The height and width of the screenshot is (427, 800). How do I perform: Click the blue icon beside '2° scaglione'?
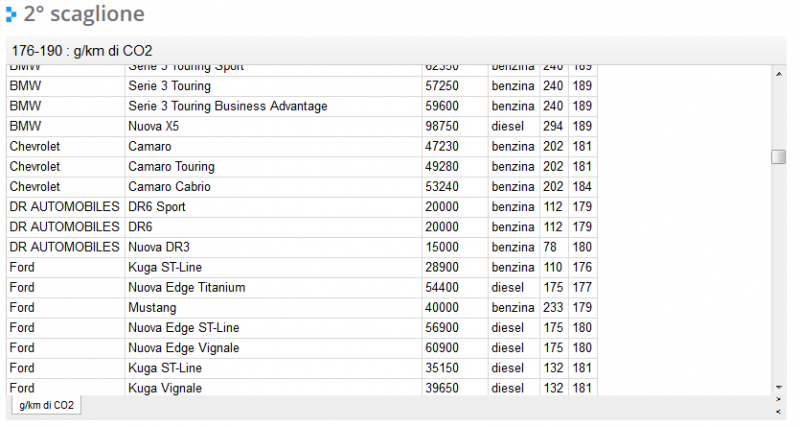[x=11, y=14]
